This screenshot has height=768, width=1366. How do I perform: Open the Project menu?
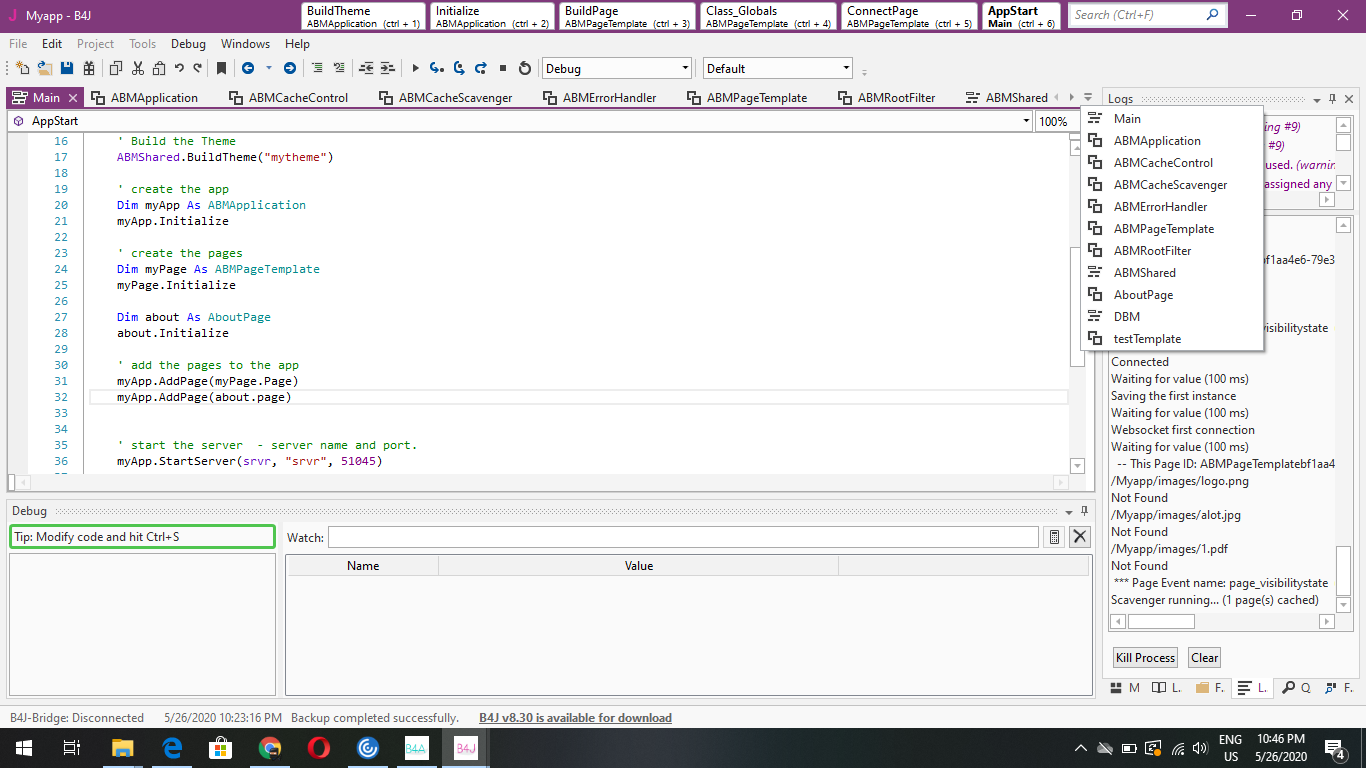(95, 44)
